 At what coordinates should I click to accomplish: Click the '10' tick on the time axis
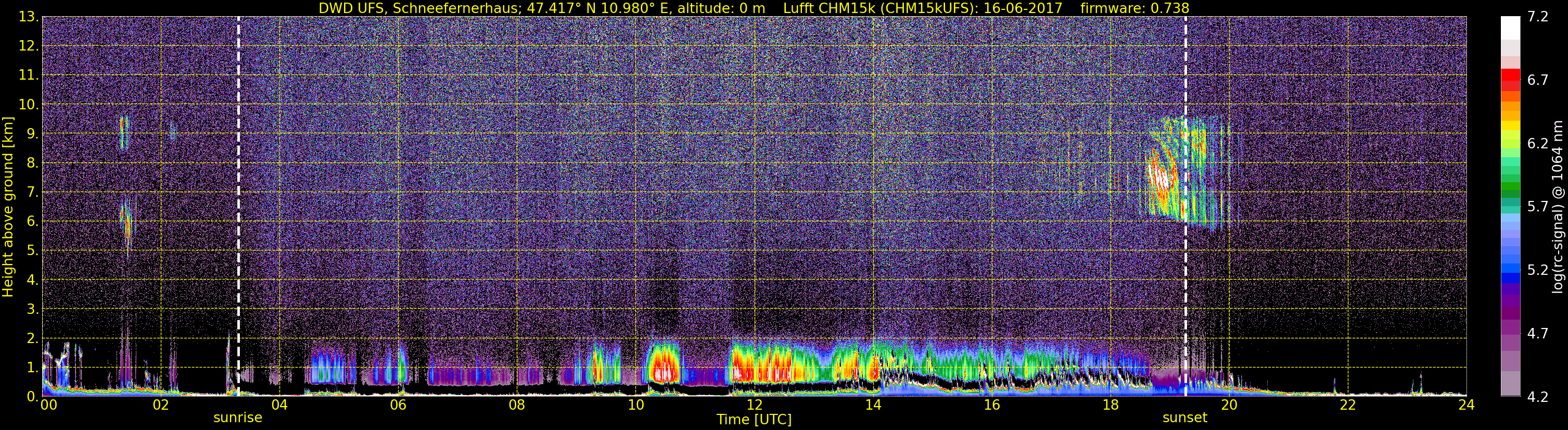tap(635, 406)
